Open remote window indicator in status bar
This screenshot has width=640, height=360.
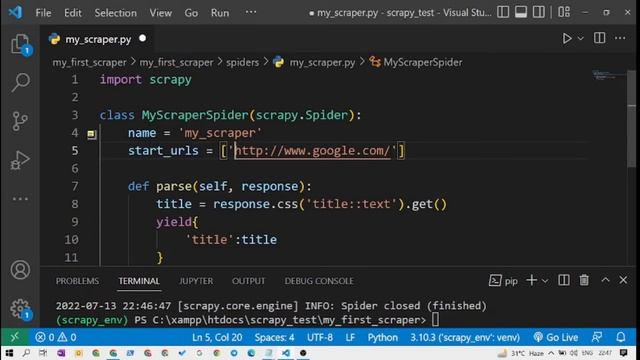(x=15, y=337)
